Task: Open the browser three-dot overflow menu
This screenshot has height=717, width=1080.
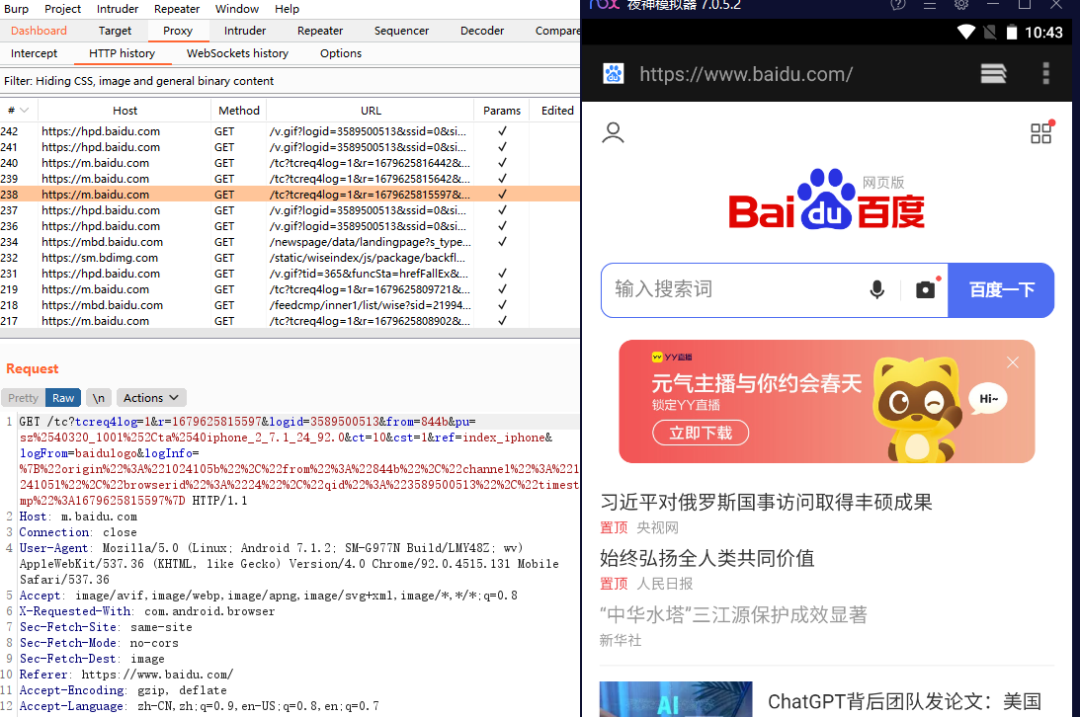Action: click(x=1046, y=73)
